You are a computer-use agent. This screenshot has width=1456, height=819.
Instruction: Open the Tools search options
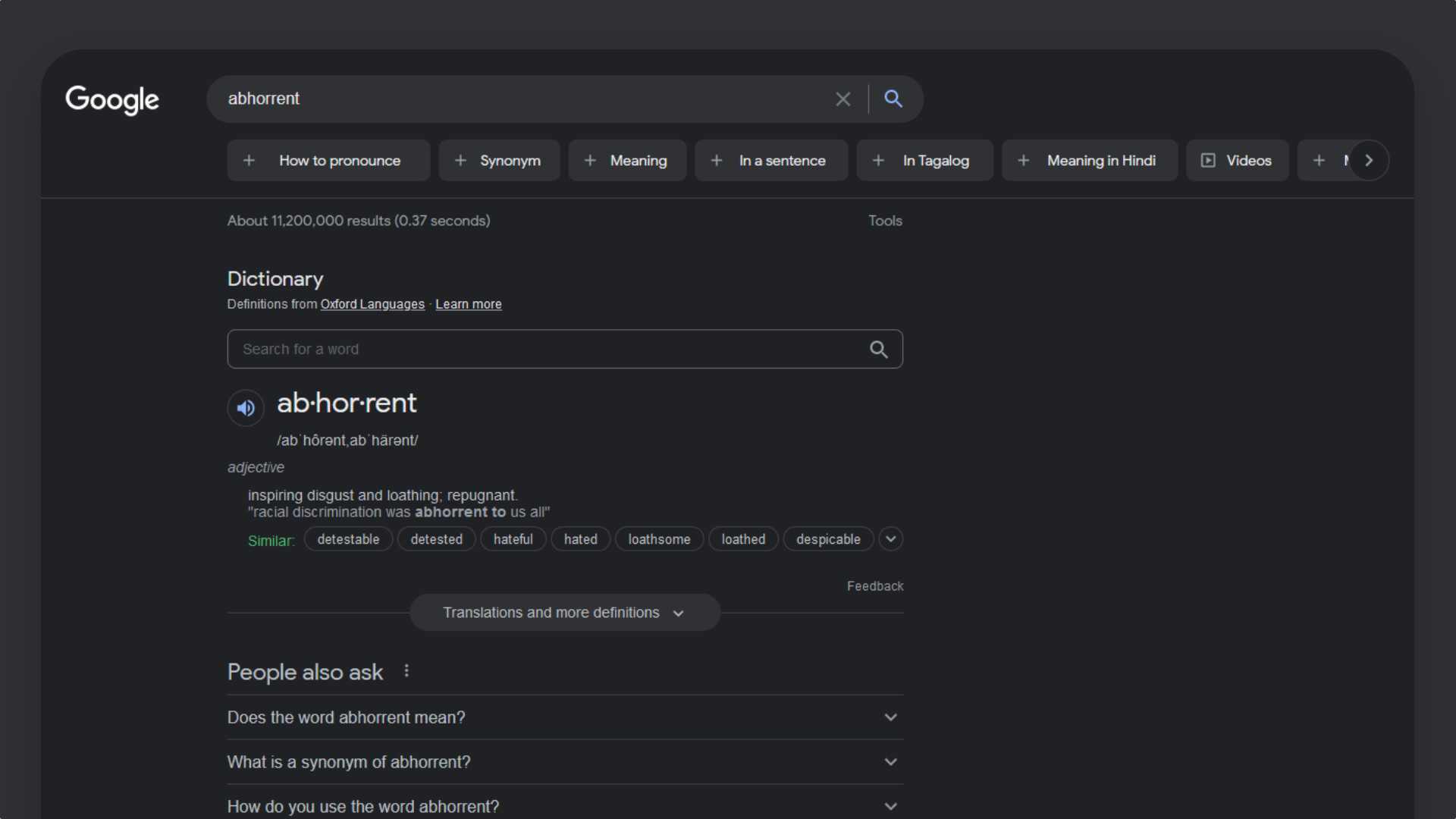click(x=885, y=221)
